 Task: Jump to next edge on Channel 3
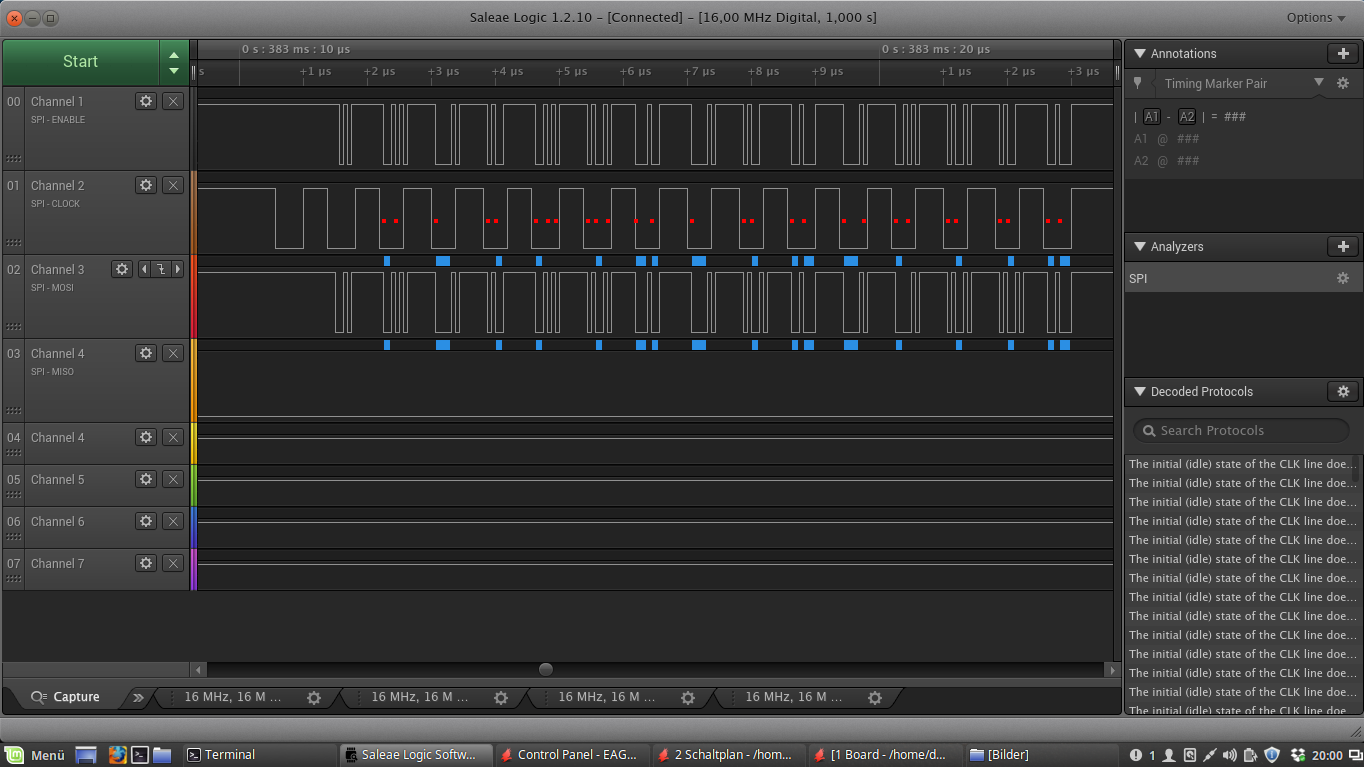click(177, 269)
